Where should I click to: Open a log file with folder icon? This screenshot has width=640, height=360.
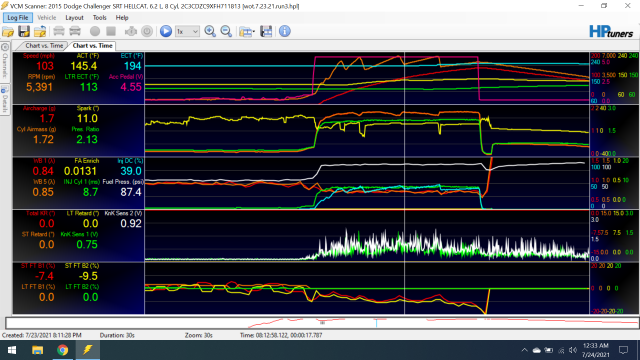pos(8,31)
